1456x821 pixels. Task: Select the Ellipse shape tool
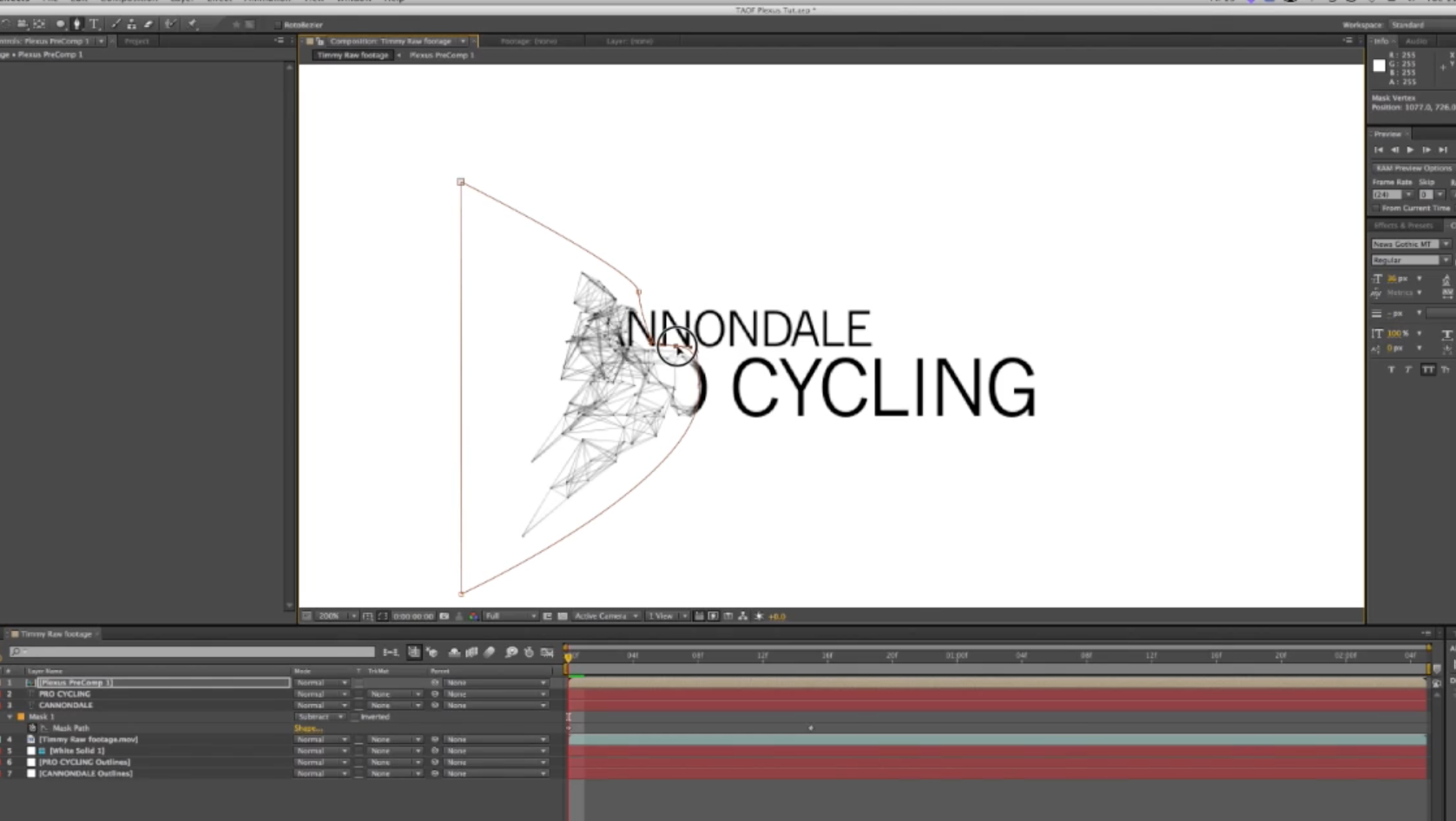61,24
